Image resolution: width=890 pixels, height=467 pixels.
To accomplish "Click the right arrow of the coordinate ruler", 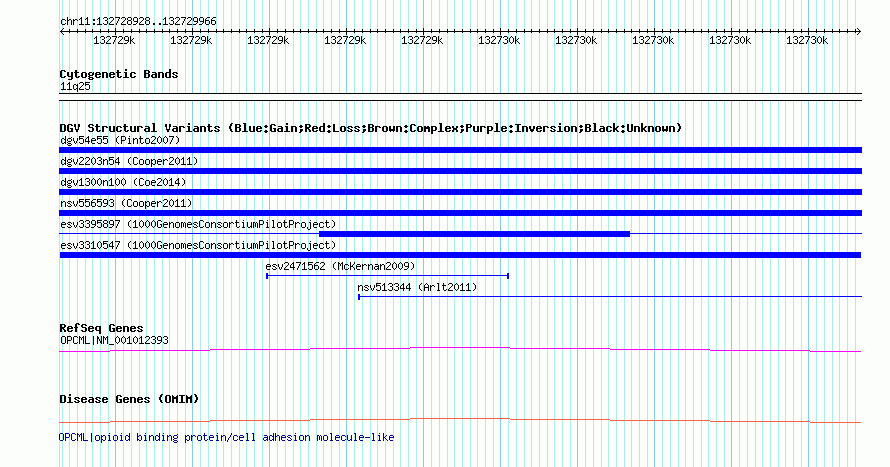I will coord(858,32).
